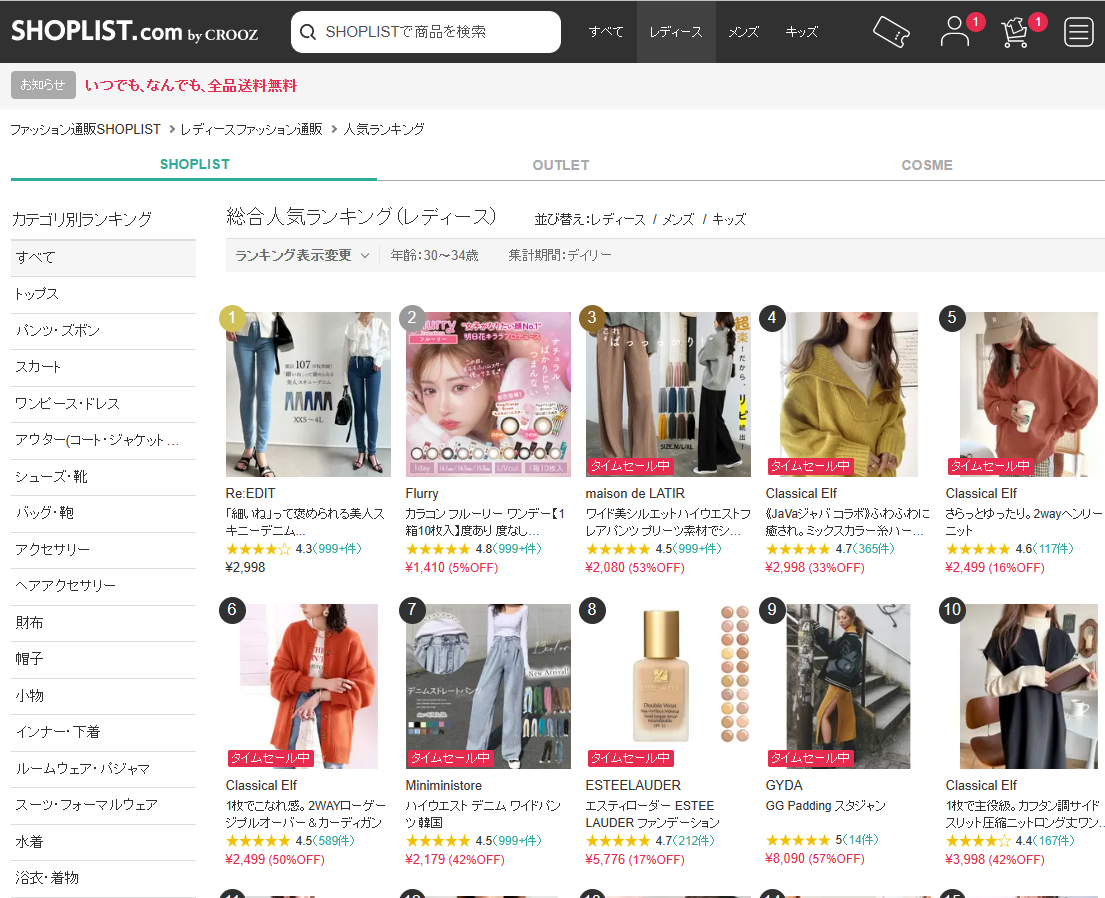Go to レディースファッション通販 breadcrumb
This screenshot has height=898, width=1105.
[251, 129]
